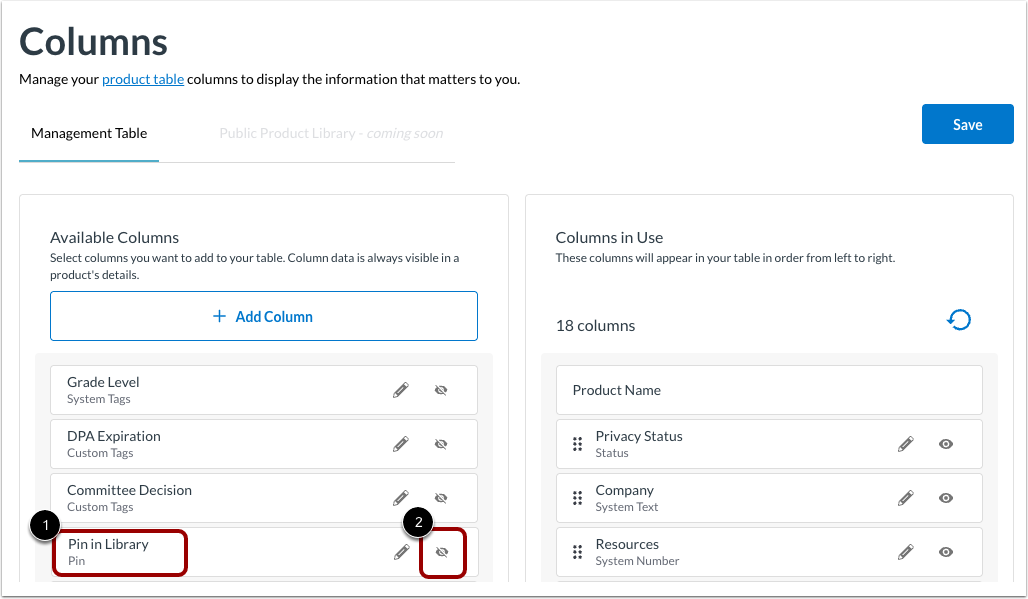The height and width of the screenshot is (599, 1028).
Task: Edit the Committee Decision column
Action: click(x=400, y=497)
